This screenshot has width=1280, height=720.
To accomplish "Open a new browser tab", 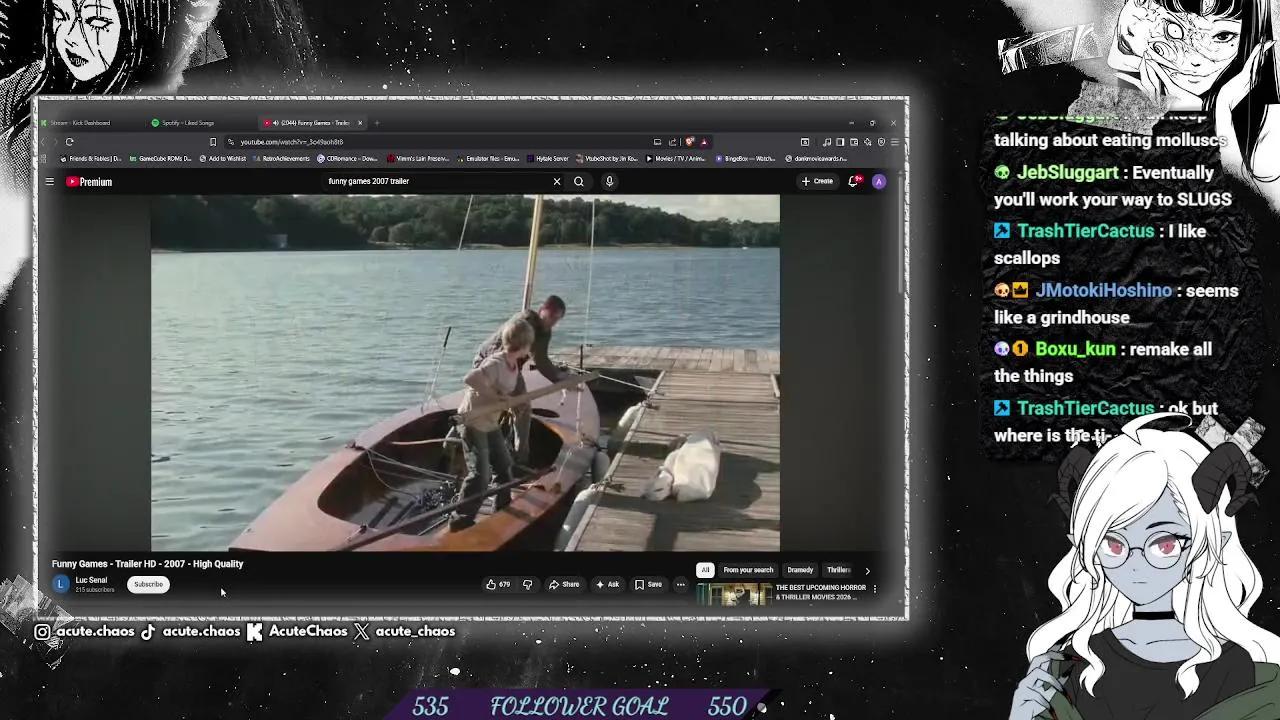I will (375, 123).
